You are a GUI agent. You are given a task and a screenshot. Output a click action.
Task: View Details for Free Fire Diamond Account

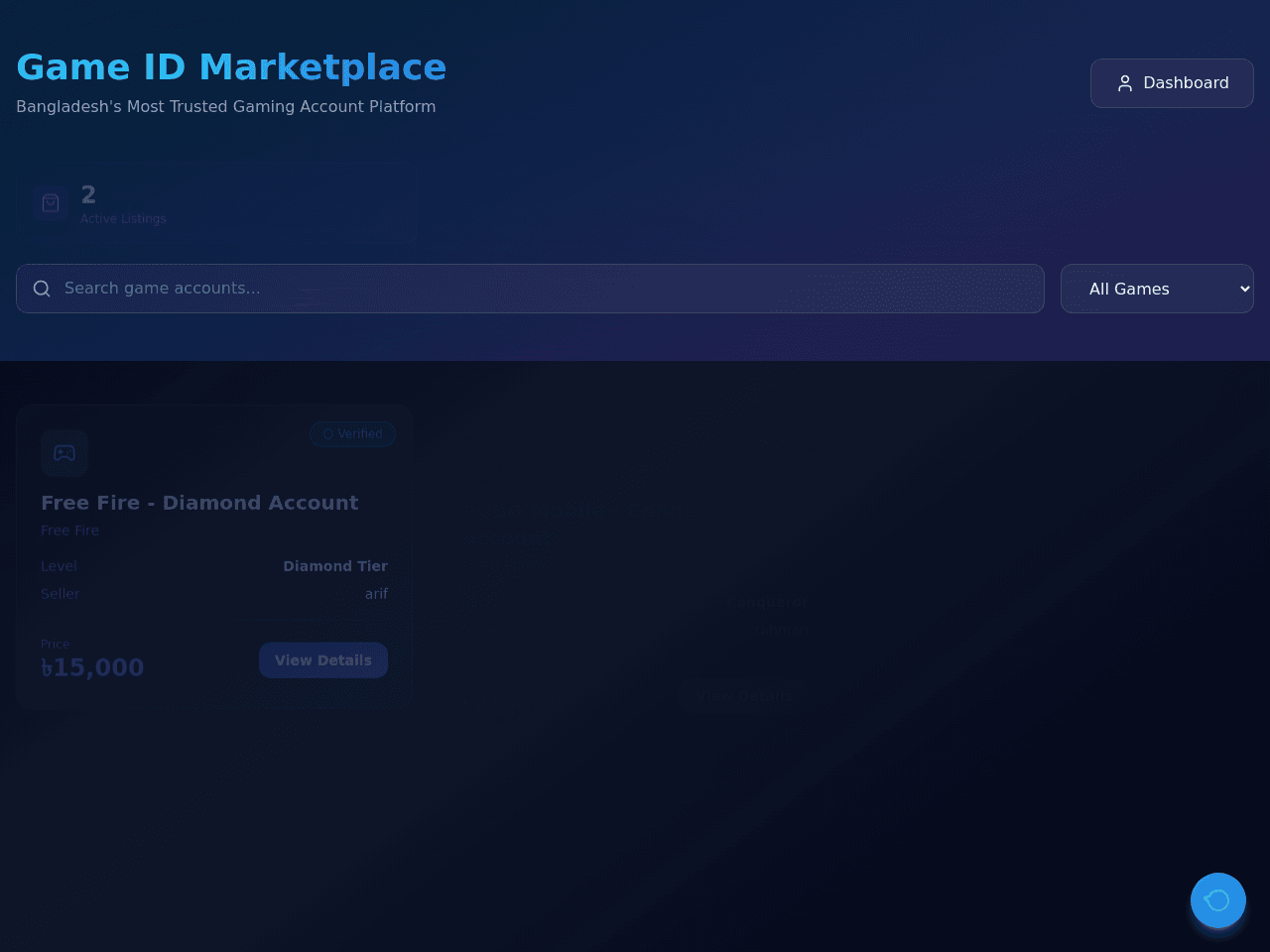point(323,660)
